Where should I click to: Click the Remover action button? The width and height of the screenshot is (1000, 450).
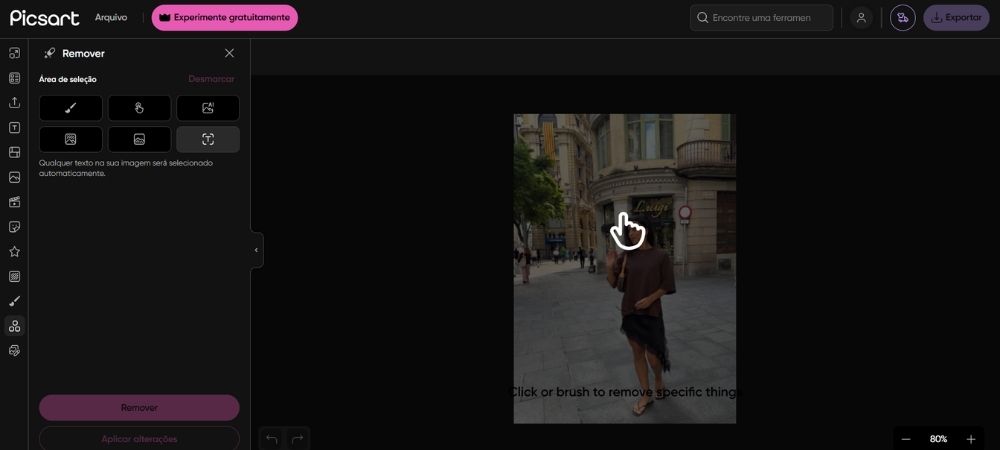pos(139,407)
